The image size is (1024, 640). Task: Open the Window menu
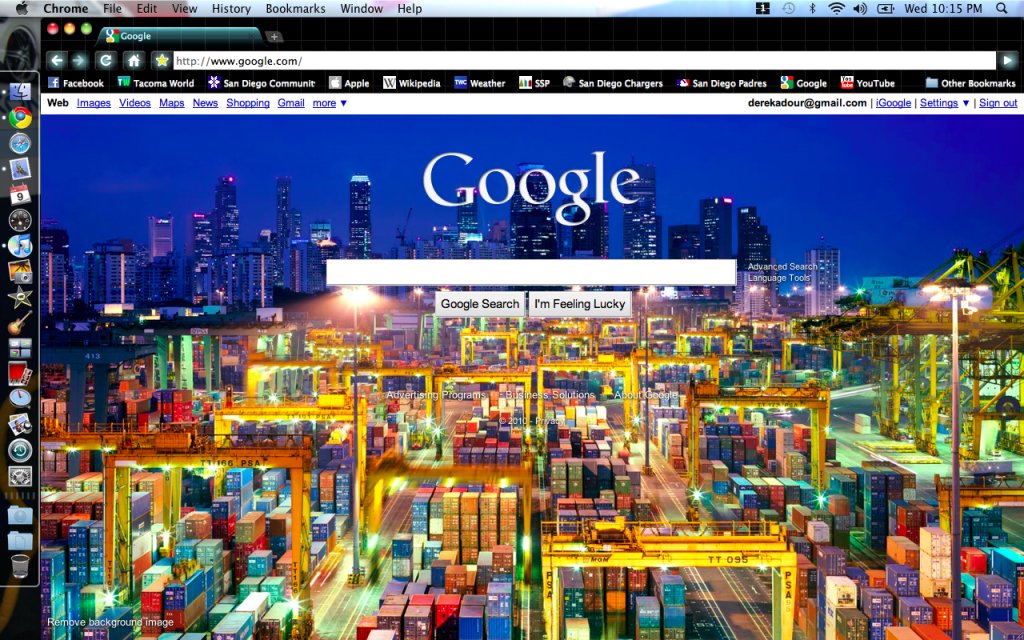pyautogui.click(x=361, y=8)
